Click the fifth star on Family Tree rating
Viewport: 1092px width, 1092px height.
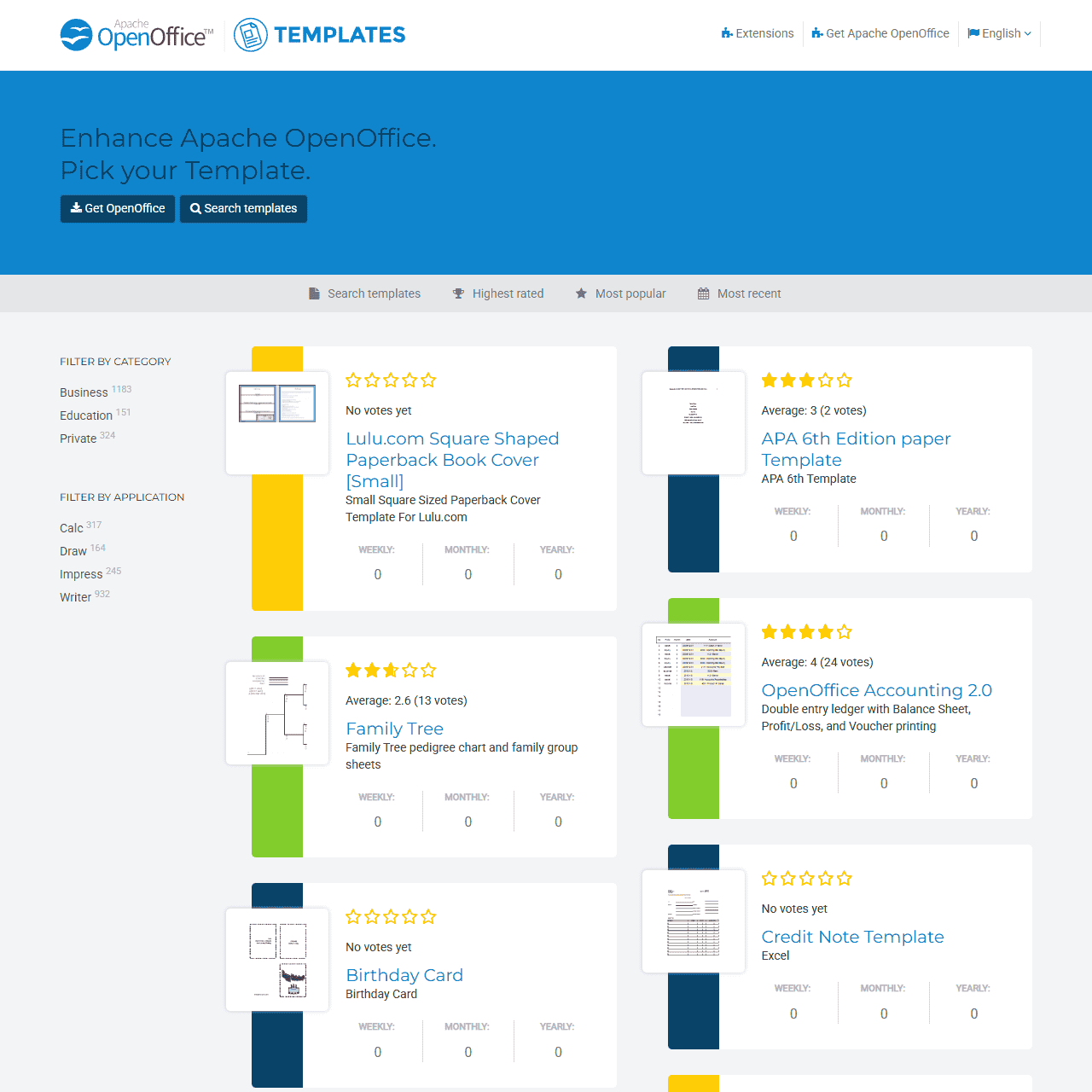tap(428, 671)
